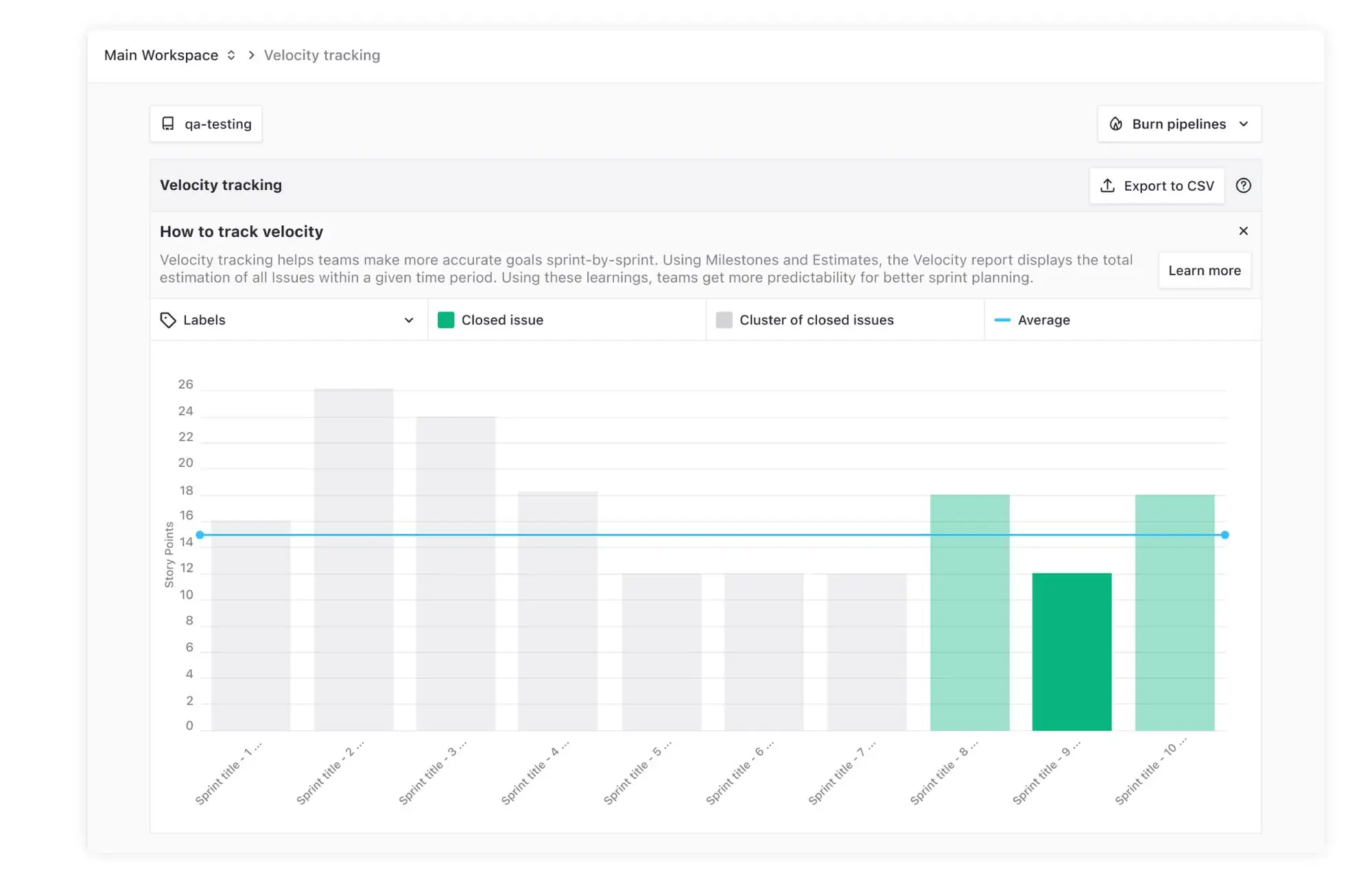Open the Labels filter dropdown
The height and width of the screenshot is (882, 1372).
click(289, 320)
